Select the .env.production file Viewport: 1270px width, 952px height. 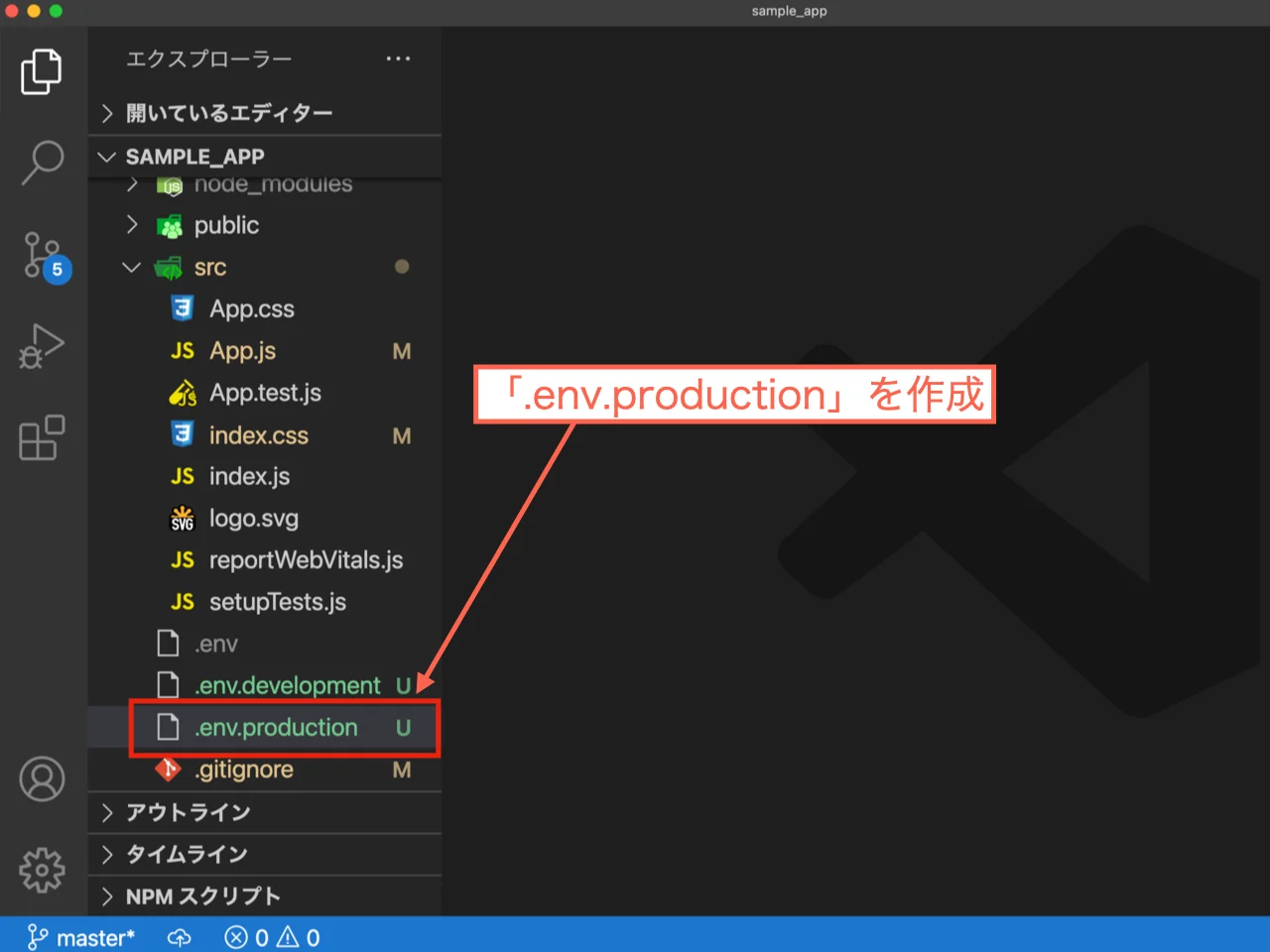[x=275, y=727]
